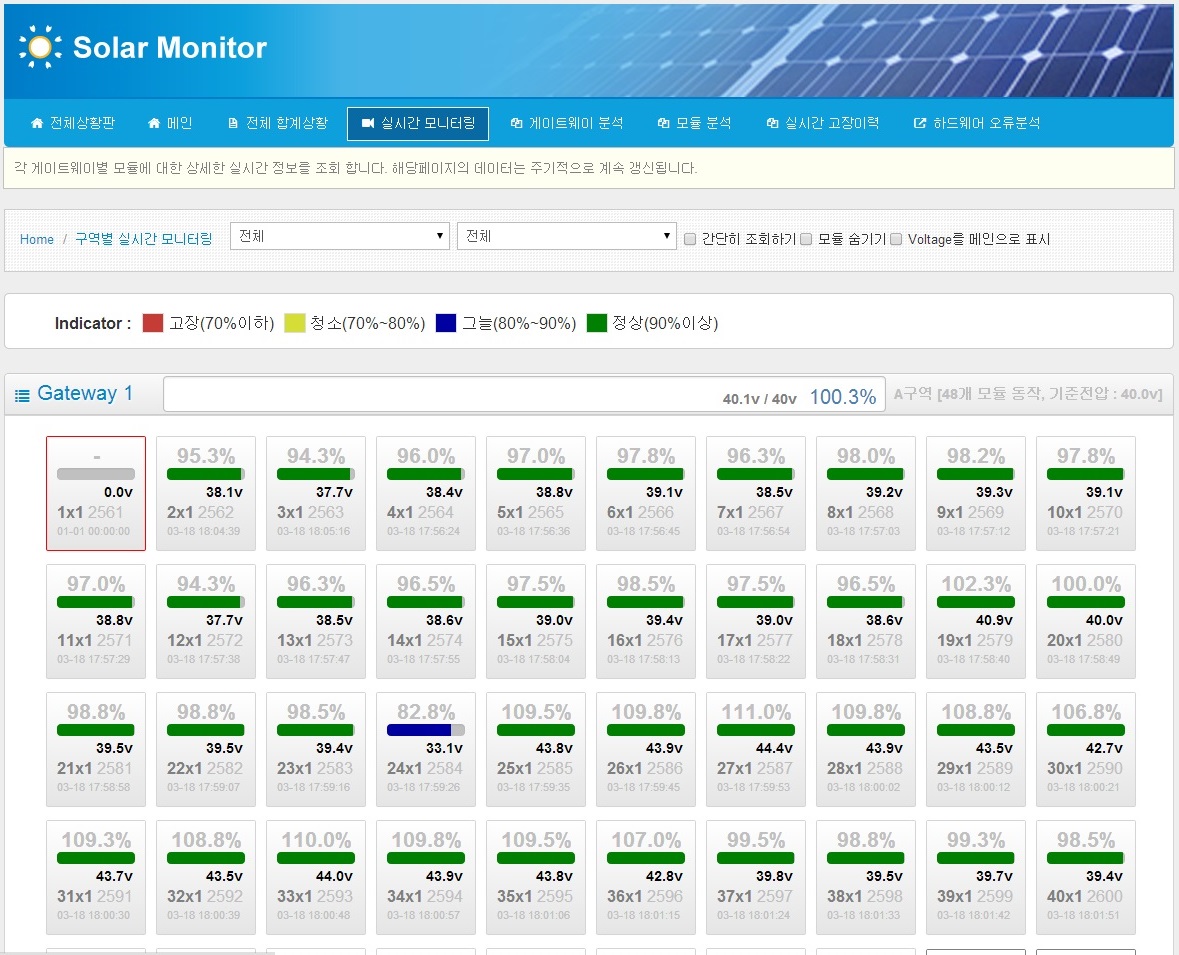
Task: Open the second 전체 dropdown
Action: pyautogui.click(x=567, y=236)
